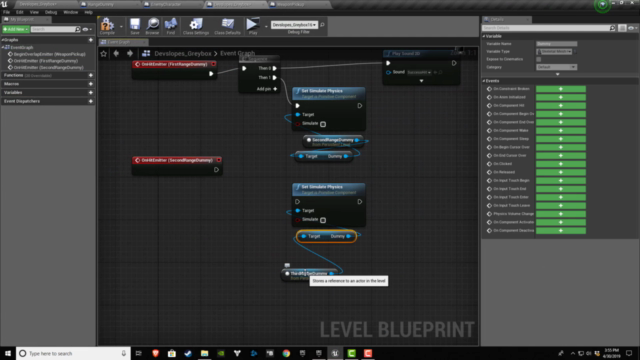Click search icon in Details search box
Screen dimensions: 640x360
612,28
